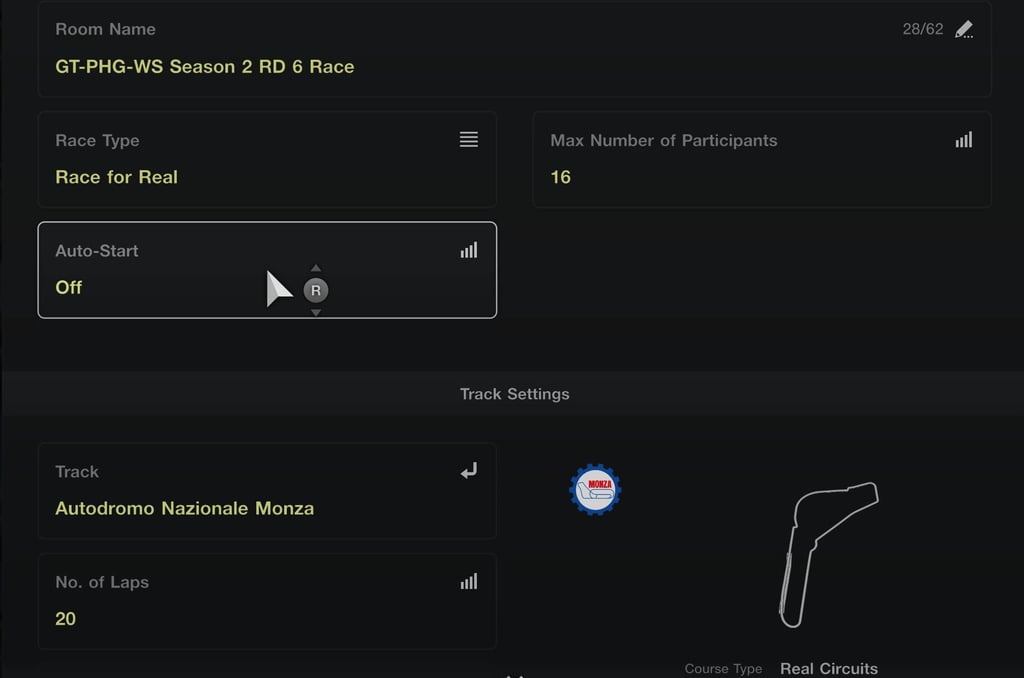Click the Monza track layout map
This screenshot has height=678, width=1024.
click(828, 555)
